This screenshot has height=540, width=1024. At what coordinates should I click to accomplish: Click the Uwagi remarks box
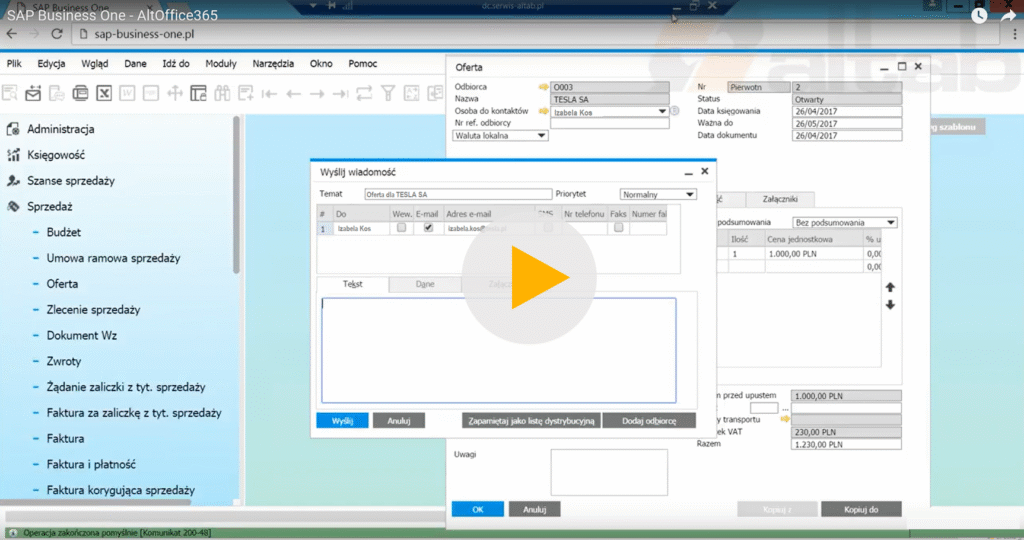[609, 472]
